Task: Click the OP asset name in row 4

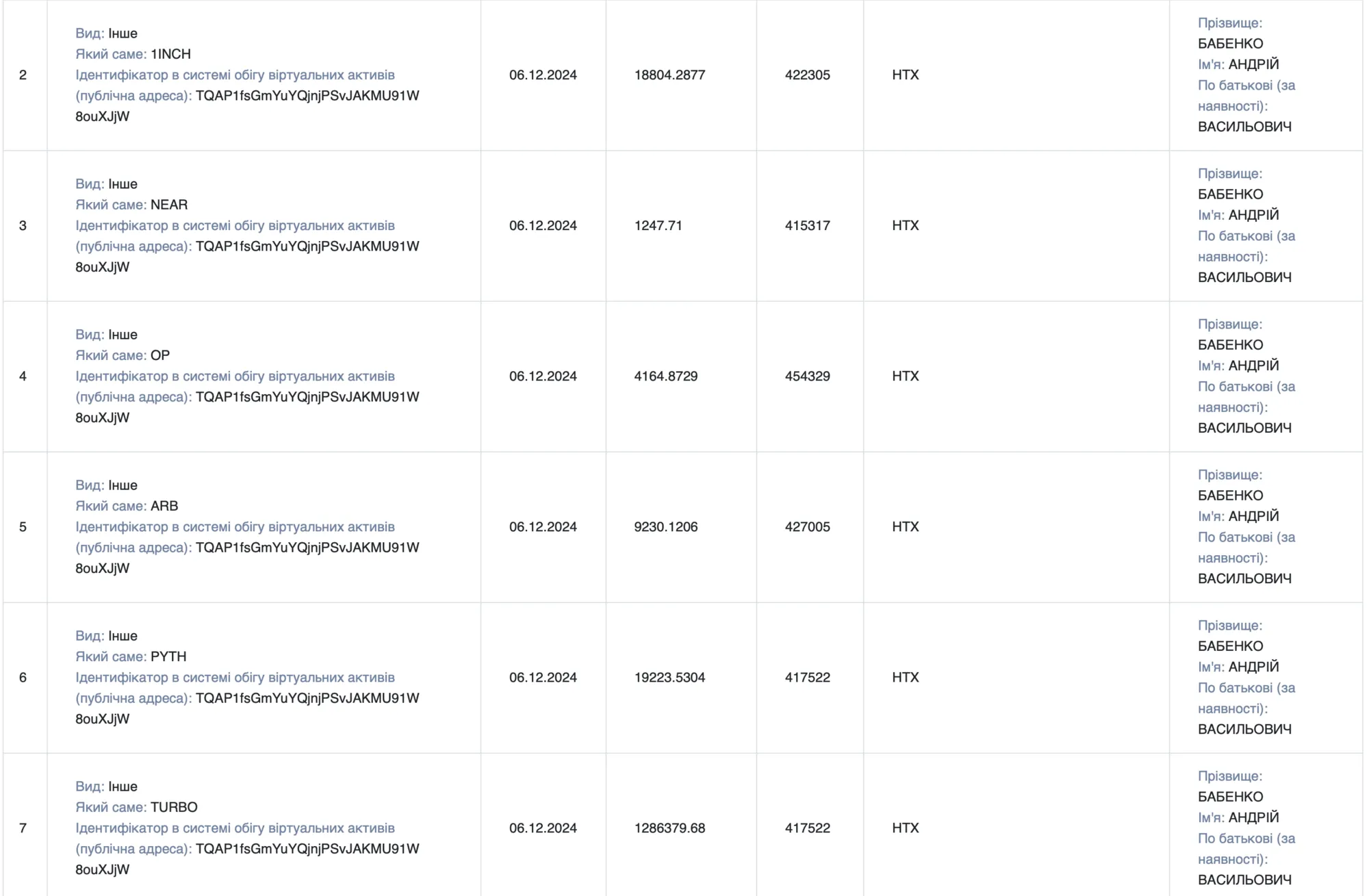Action: (160, 355)
